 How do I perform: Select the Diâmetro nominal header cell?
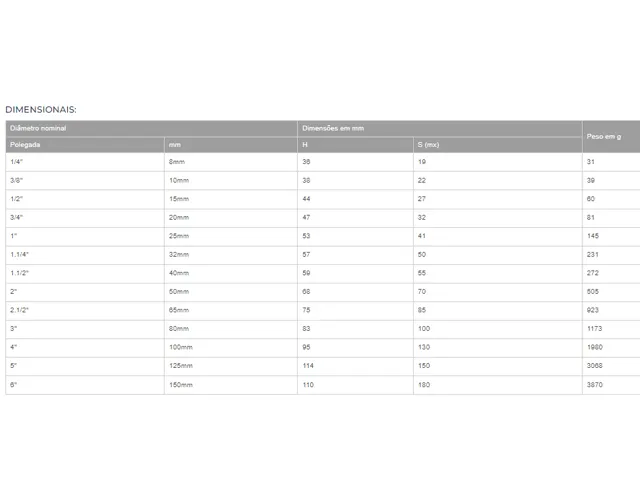151,128
